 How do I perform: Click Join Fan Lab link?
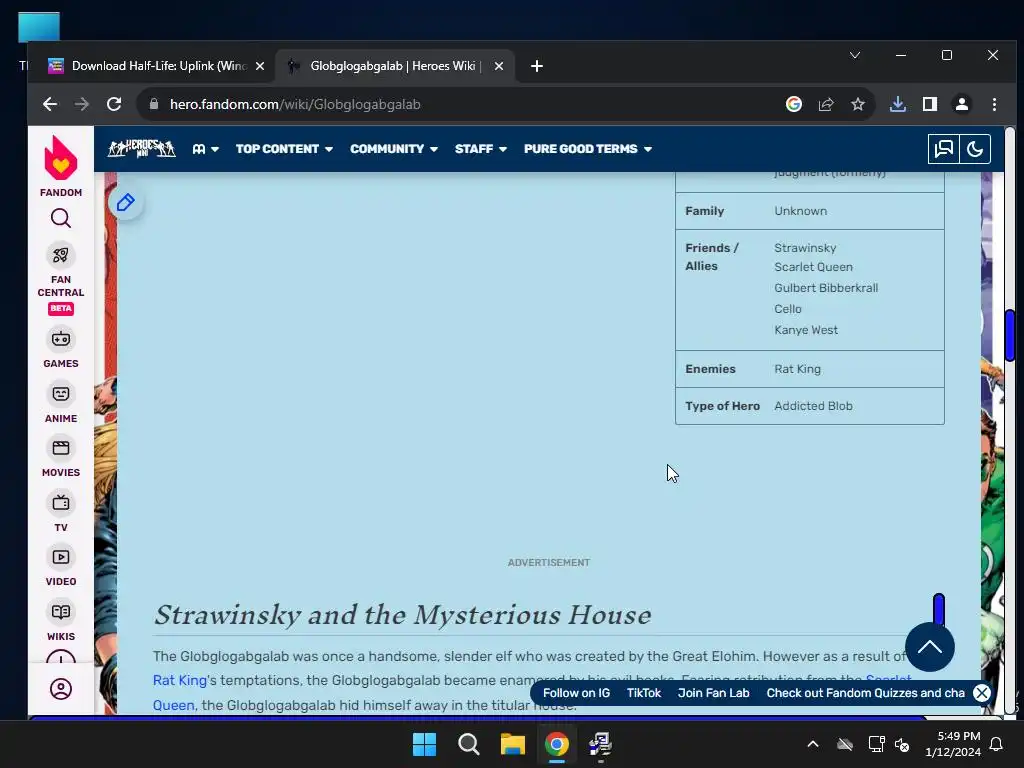(714, 693)
